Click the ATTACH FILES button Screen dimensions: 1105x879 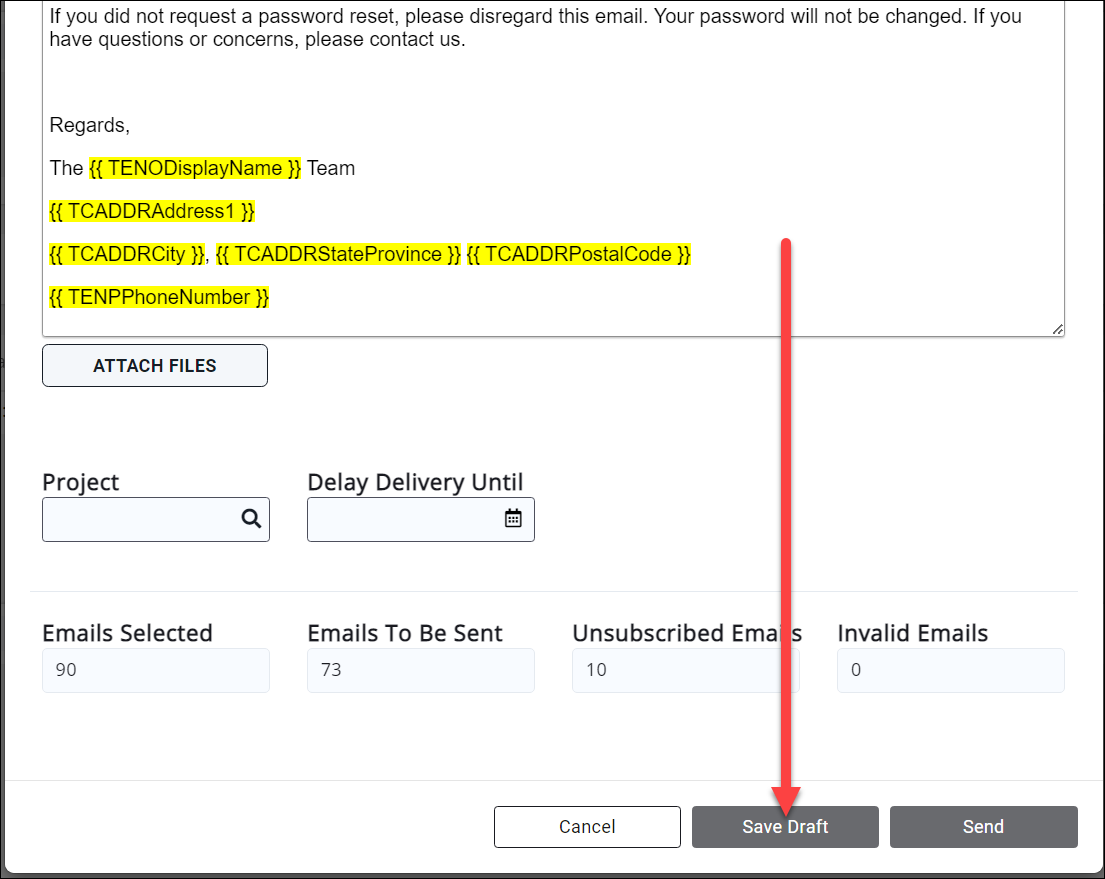click(x=154, y=365)
